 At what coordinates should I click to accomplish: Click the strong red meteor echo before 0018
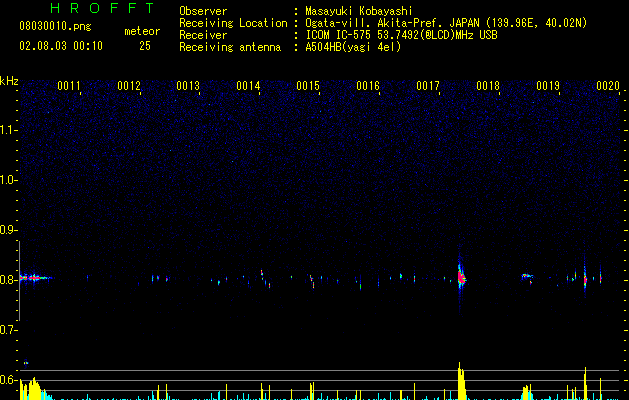click(461, 277)
